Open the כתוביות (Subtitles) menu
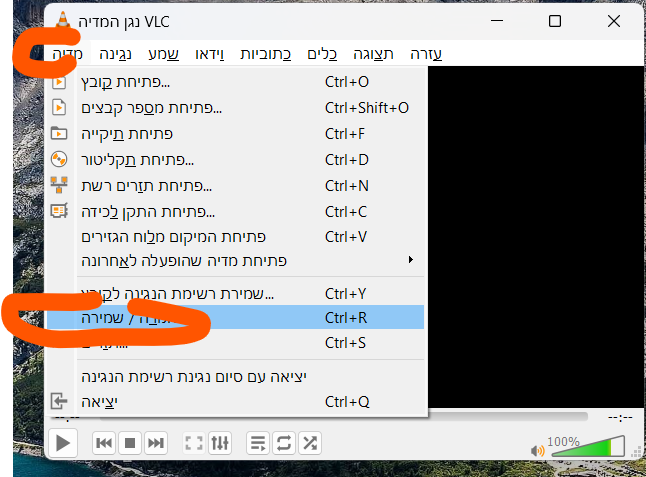This screenshot has width=646, height=477. [266, 54]
